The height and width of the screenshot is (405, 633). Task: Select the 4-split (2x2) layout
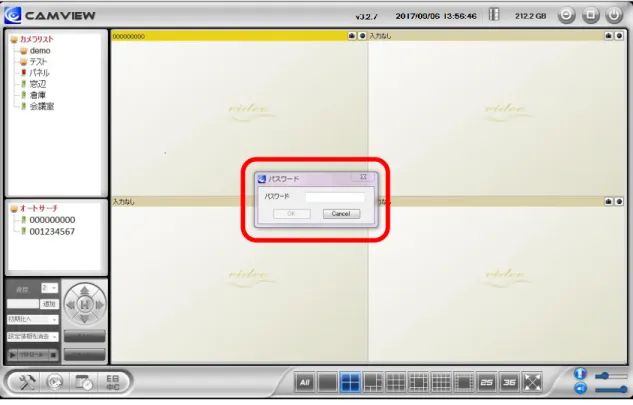coord(350,382)
